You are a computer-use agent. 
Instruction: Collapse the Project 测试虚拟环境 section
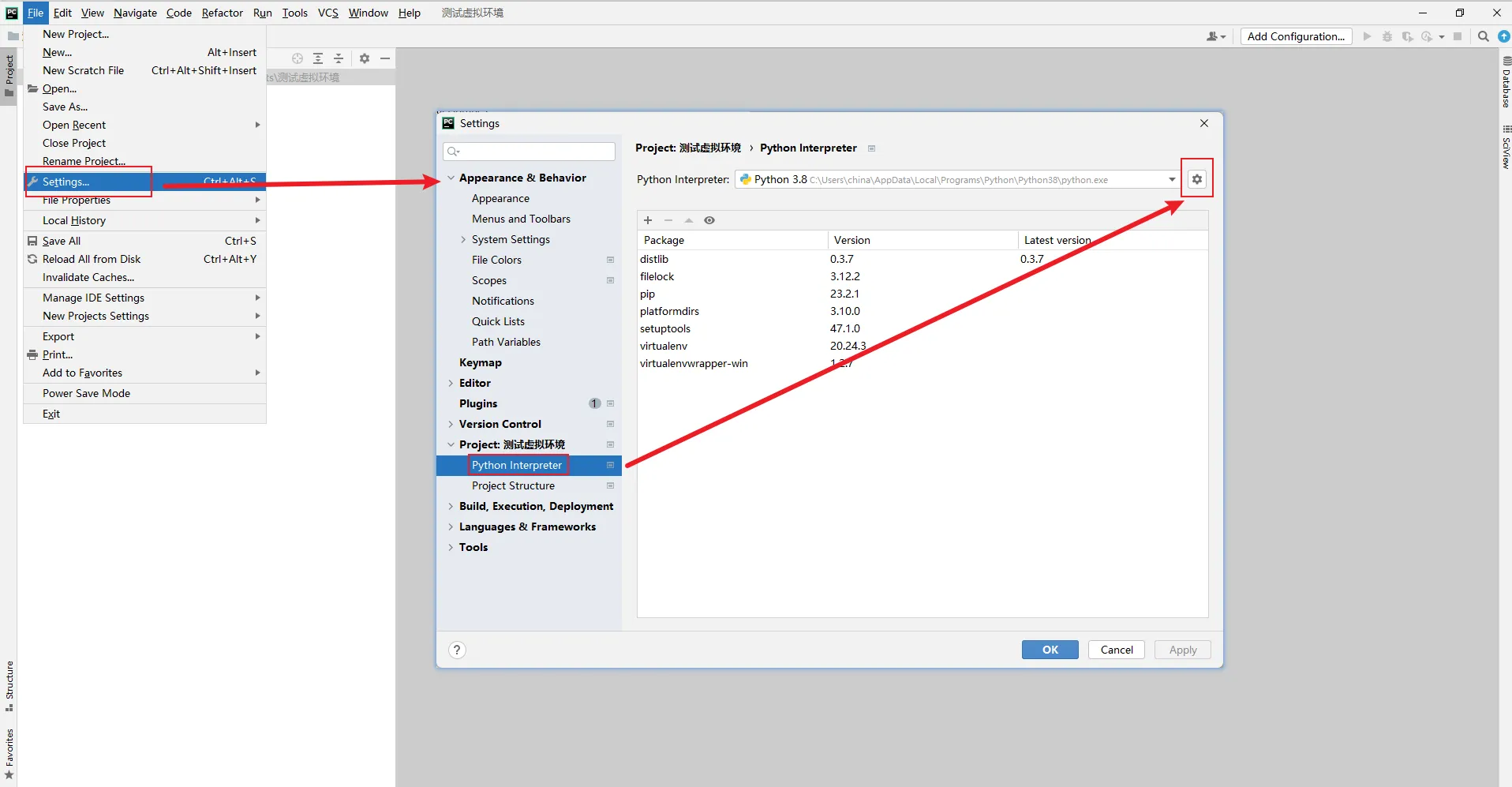click(451, 444)
